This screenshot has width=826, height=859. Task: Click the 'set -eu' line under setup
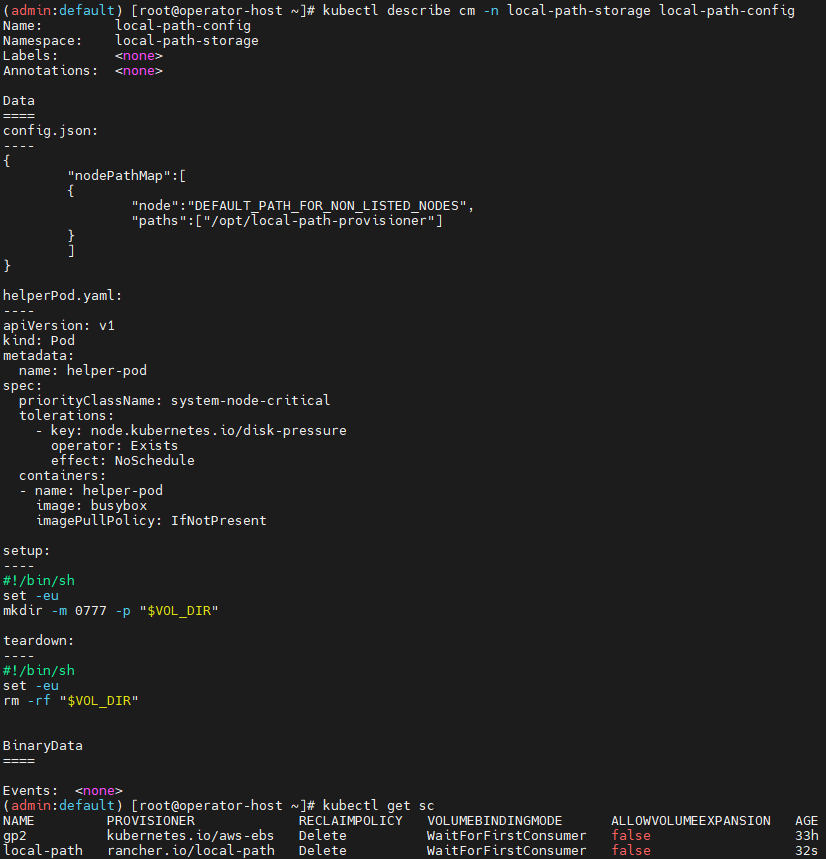pyautogui.click(x=31, y=595)
